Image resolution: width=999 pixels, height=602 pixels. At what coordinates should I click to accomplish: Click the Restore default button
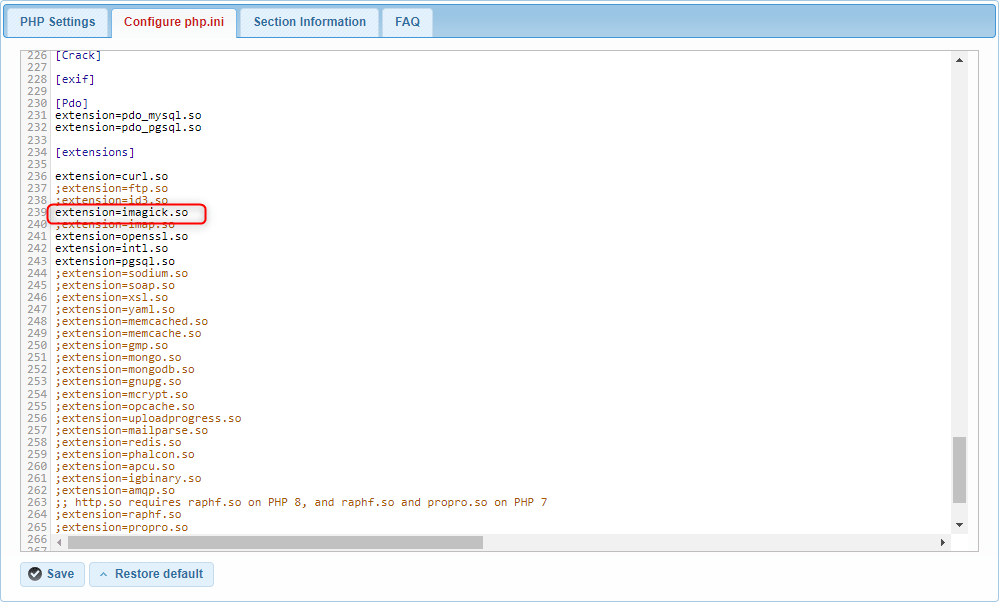click(151, 574)
